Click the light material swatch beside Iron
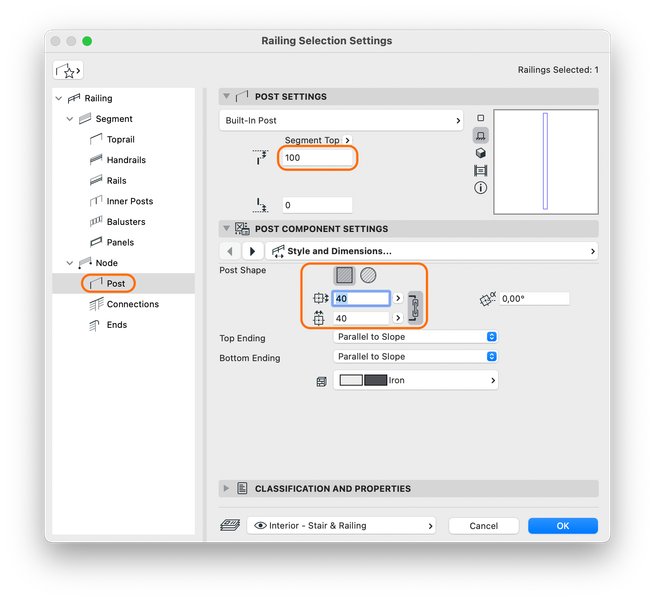 click(x=351, y=380)
